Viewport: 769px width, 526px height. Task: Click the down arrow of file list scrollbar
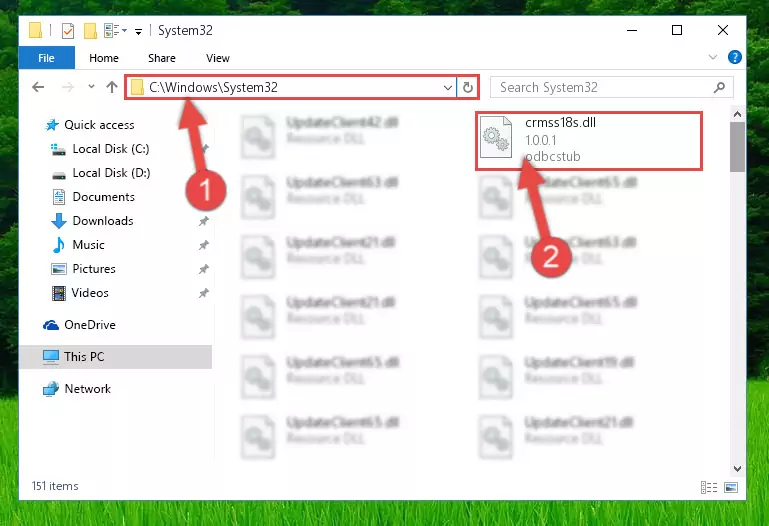pyautogui.click(x=737, y=469)
